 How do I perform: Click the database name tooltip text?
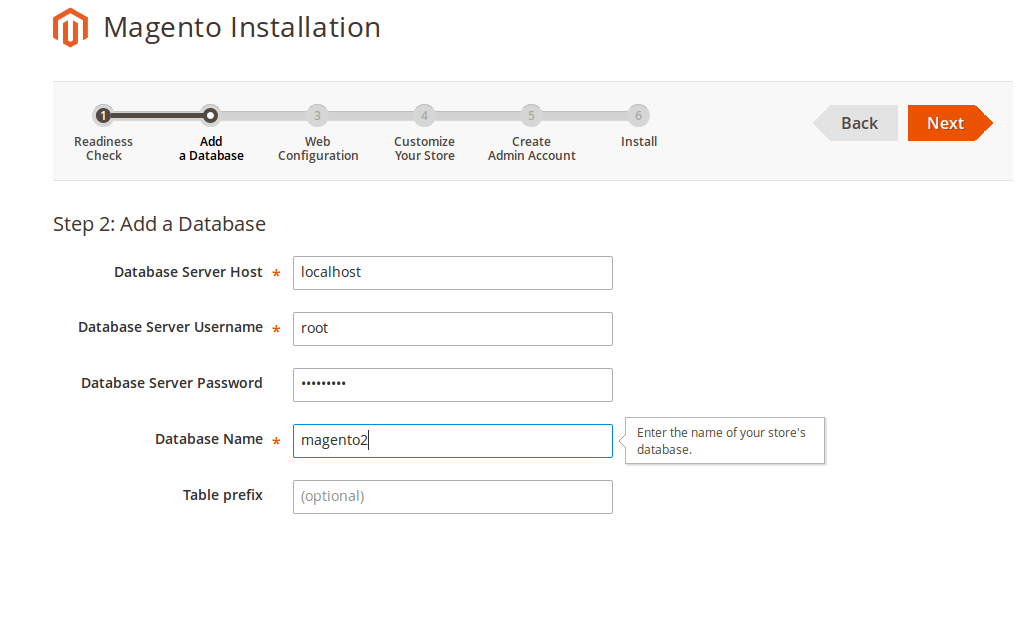click(721, 441)
